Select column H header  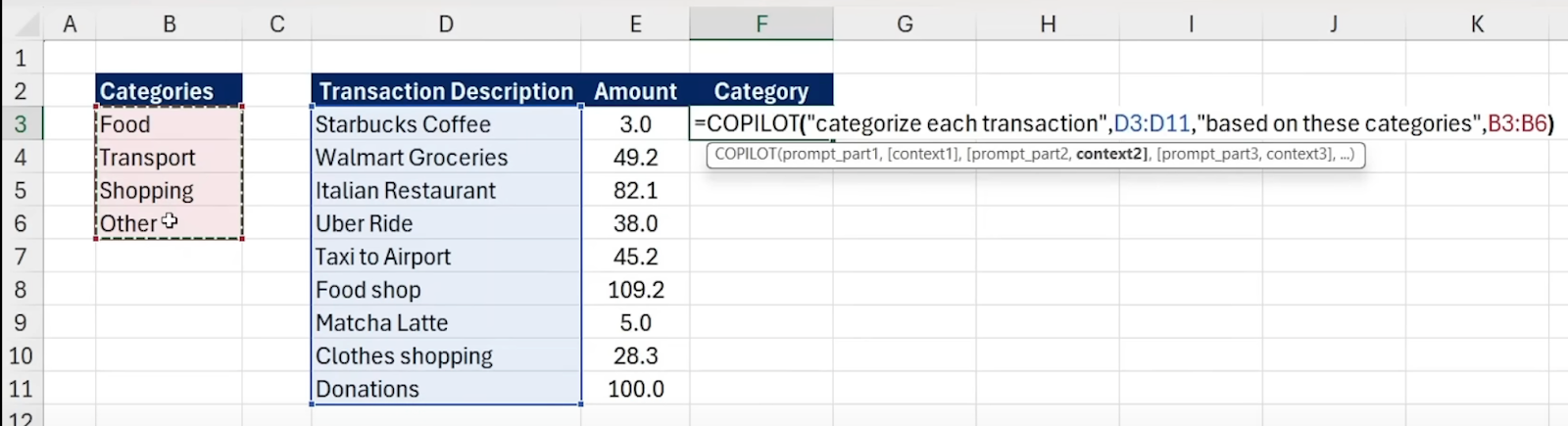coord(1048,24)
